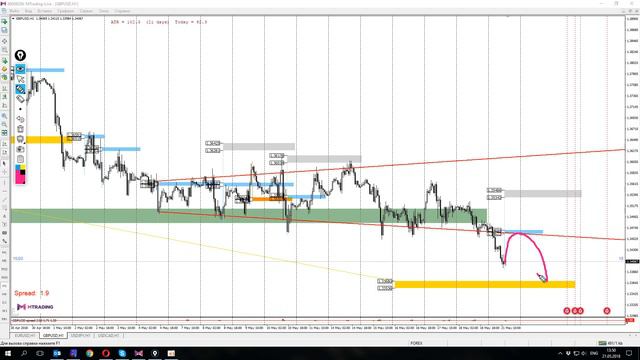Screen dimensions: 640x360
Task: Click the Zoom Out magnifier icon
Action: (4, 124)
